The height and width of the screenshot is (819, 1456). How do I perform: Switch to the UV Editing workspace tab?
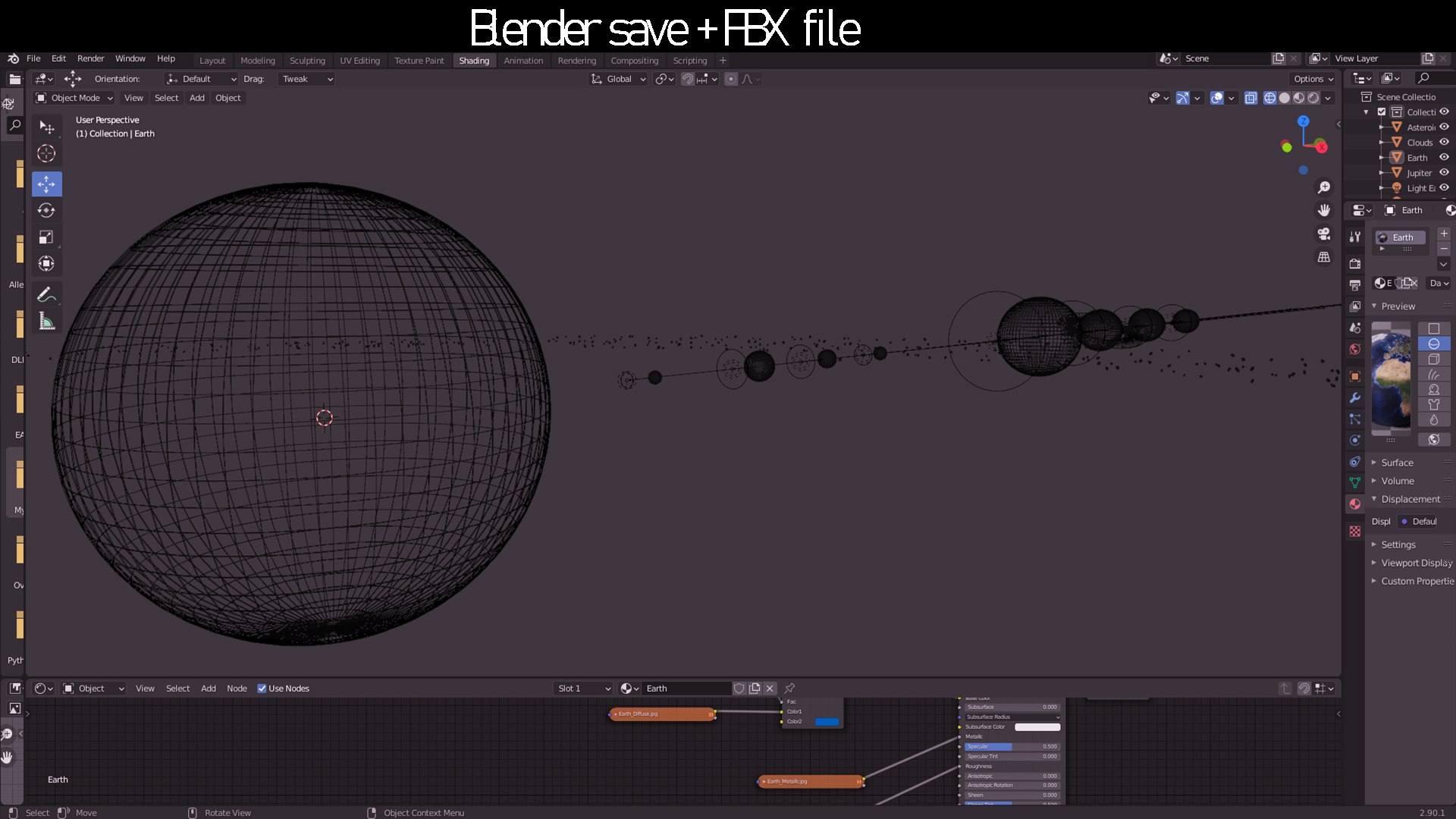pyautogui.click(x=359, y=61)
